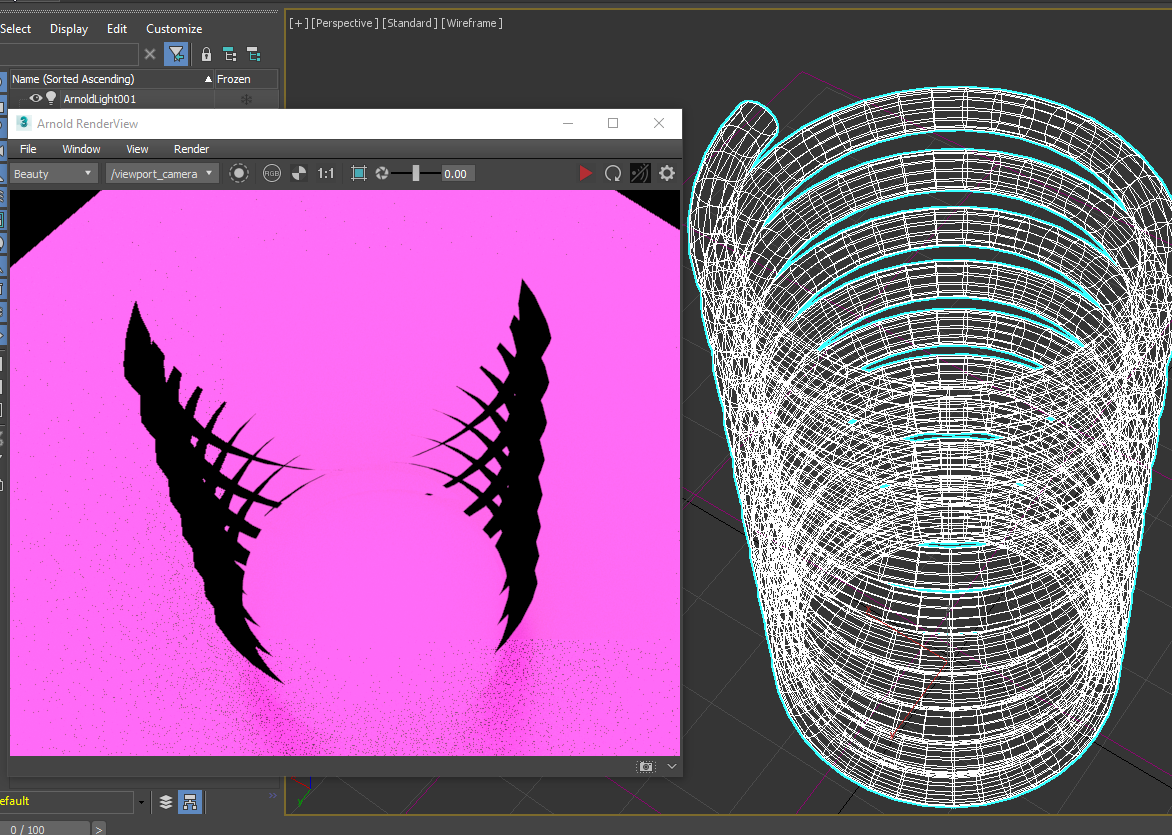Screen dimensions: 1172x835
Task: Click the snapshot camera icon at the bottom of RenderView
Action: click(646, 766)
